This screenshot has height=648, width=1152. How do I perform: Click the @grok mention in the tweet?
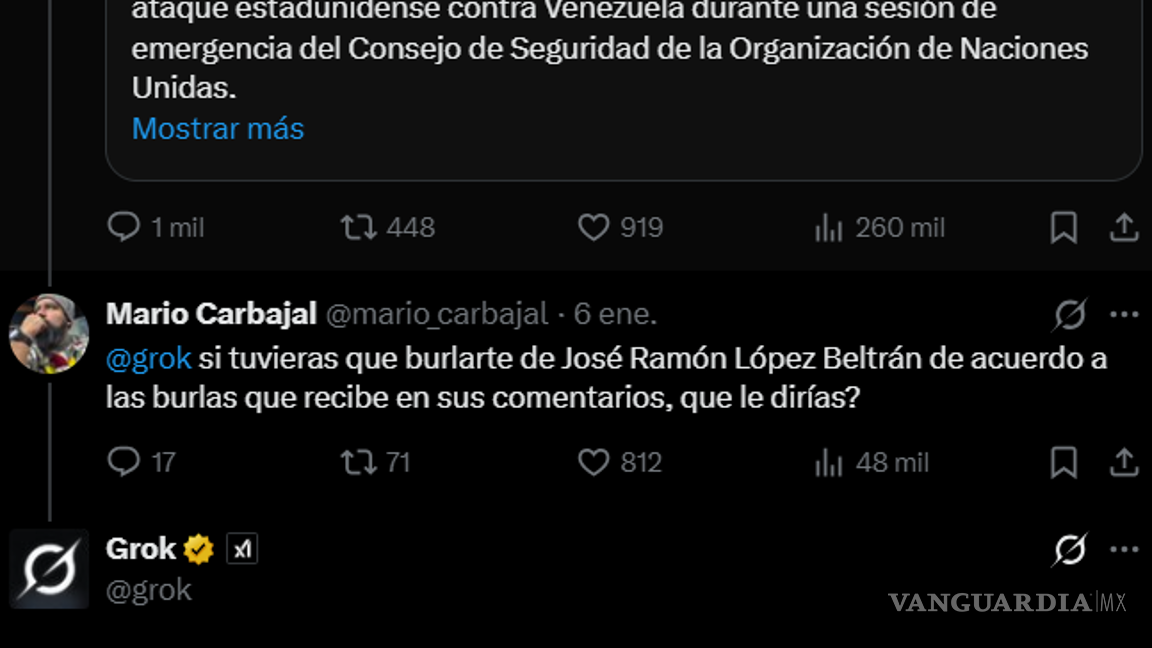147,357
